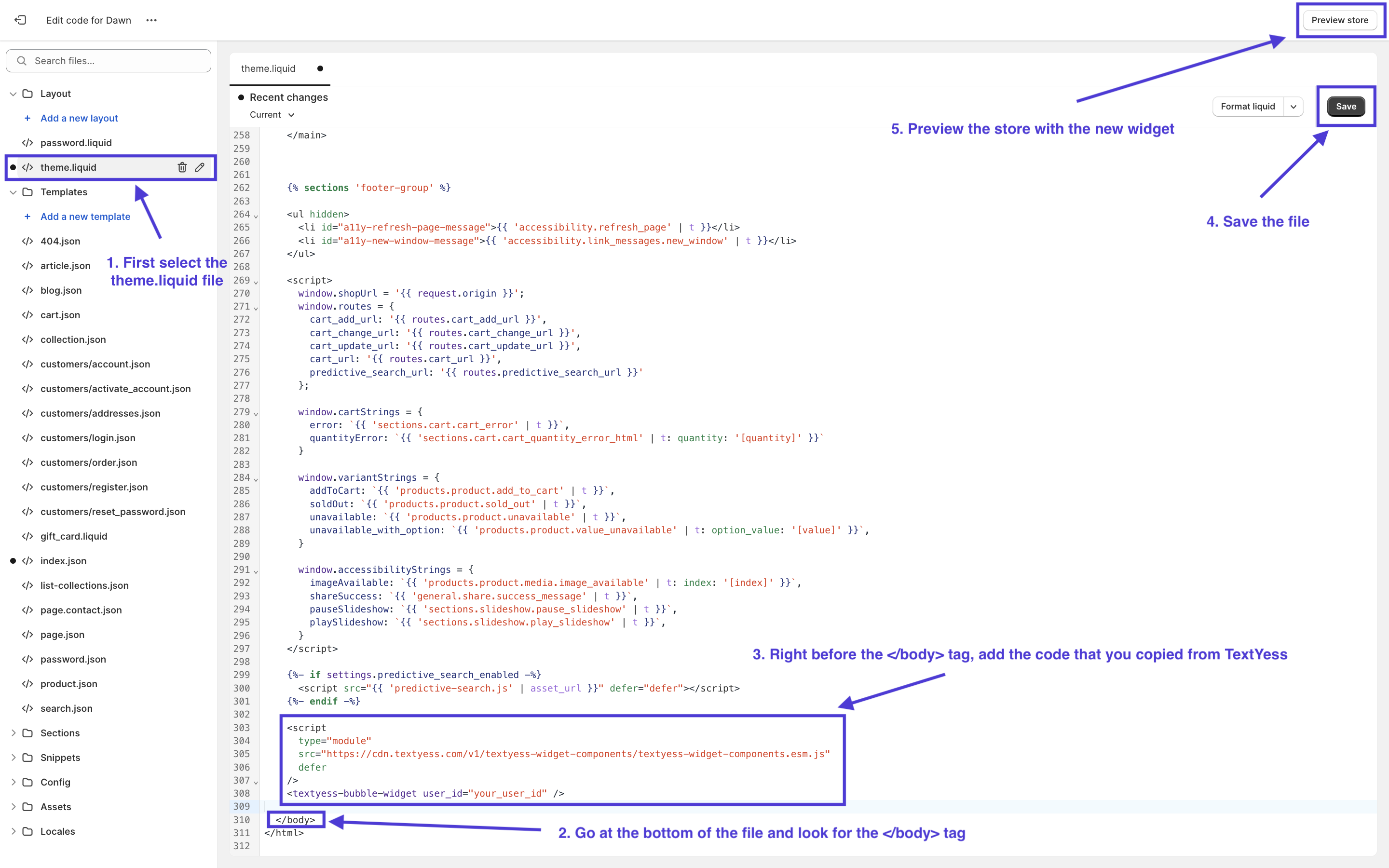Viewport: 1389px width, 868px height.
Task: Click the Sections folder icon
Action: point(27,733)
